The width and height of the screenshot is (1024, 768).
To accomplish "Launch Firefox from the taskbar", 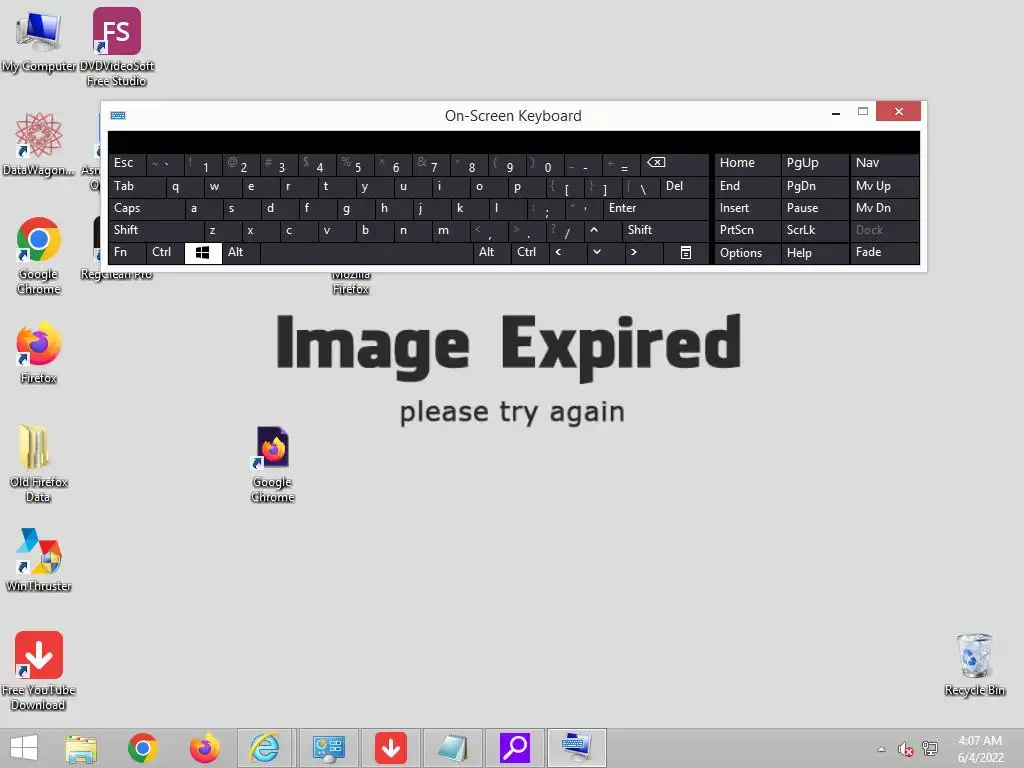I will click(x=204, y=748).
